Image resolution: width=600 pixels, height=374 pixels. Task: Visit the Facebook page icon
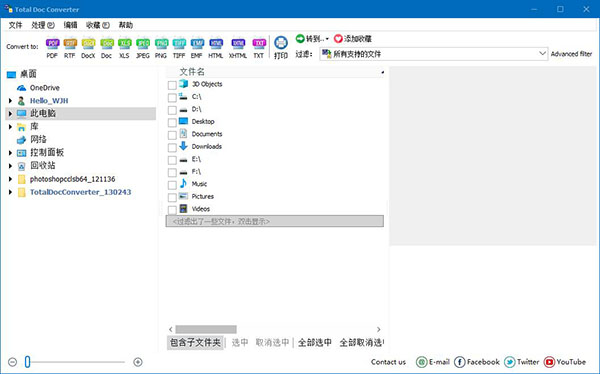click(460, 362)
